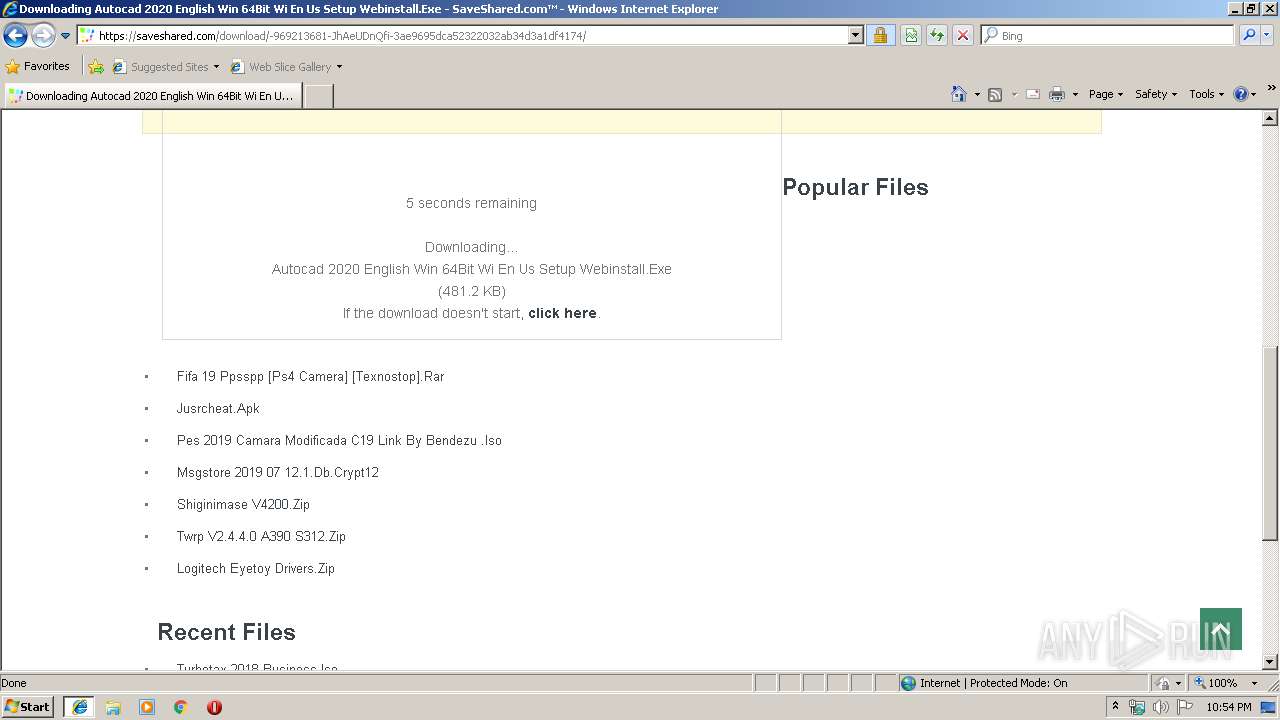
Task: Click the Show Desktop tray icon
Action: [x=1269, y=707]
